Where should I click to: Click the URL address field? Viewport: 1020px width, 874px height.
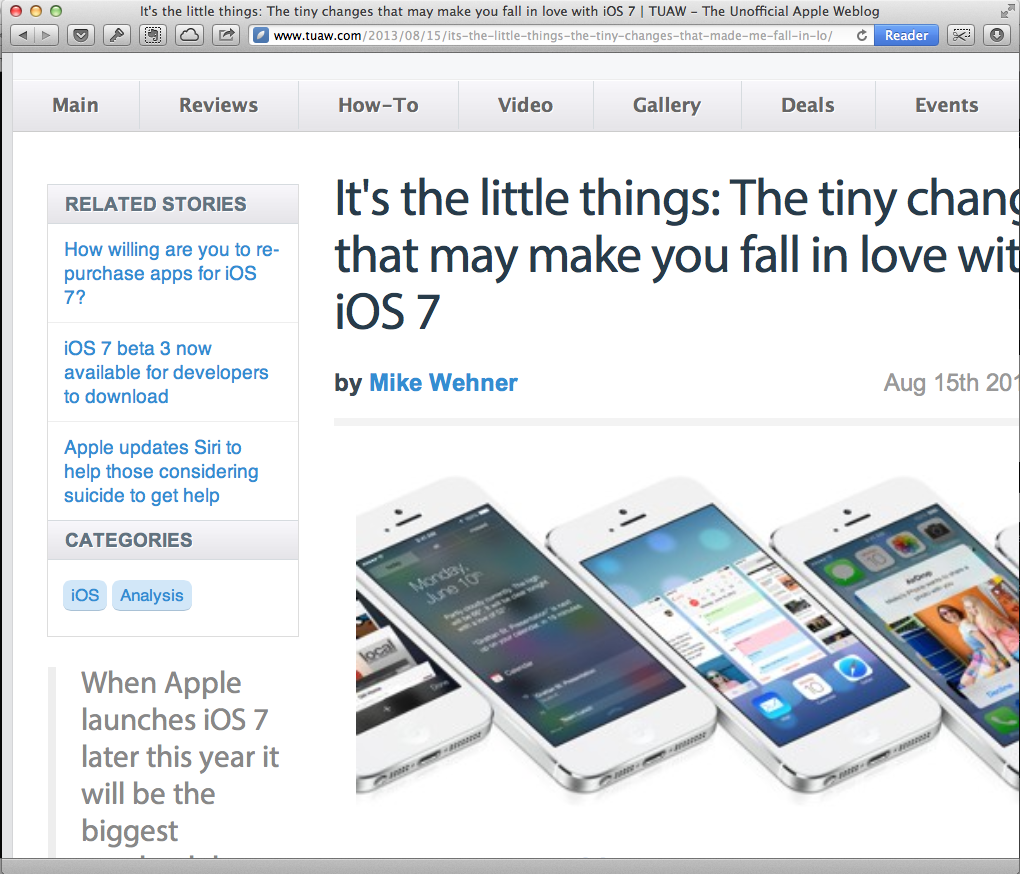coord(553,35)
